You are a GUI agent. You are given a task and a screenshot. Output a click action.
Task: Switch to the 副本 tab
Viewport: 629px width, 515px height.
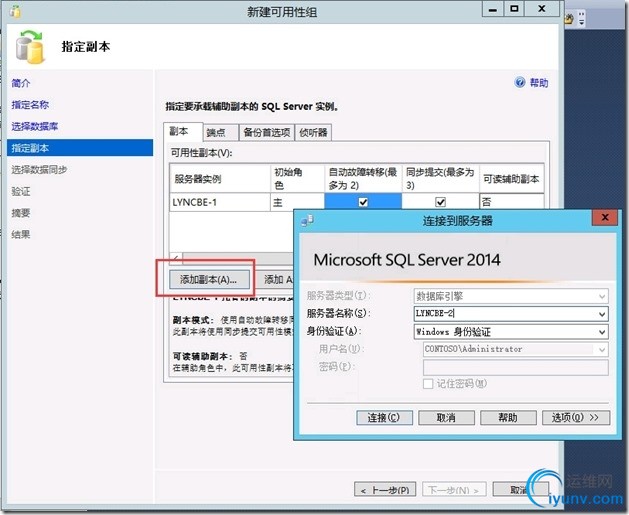(183, 131)
